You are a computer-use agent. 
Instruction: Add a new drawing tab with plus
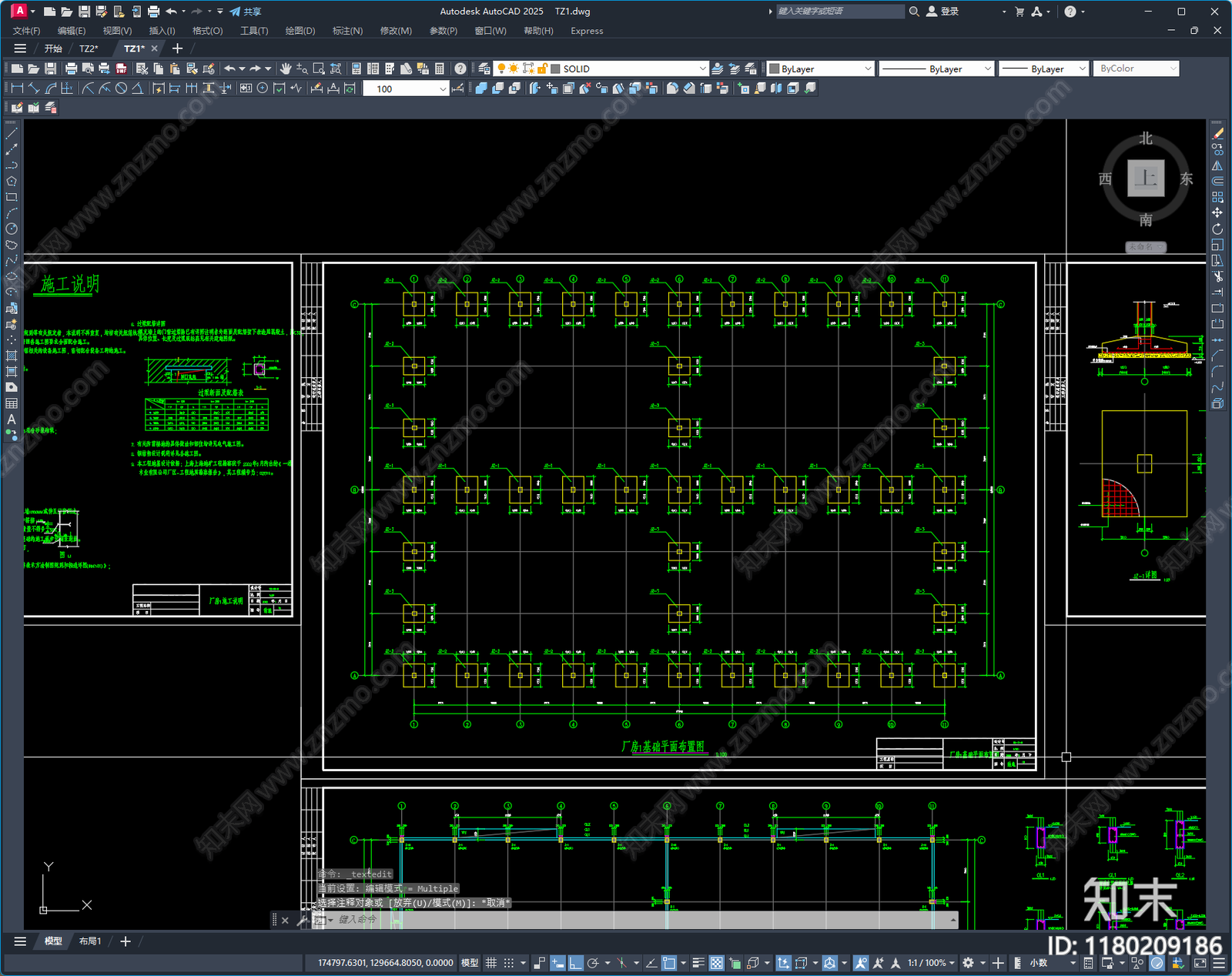[177, 48]
